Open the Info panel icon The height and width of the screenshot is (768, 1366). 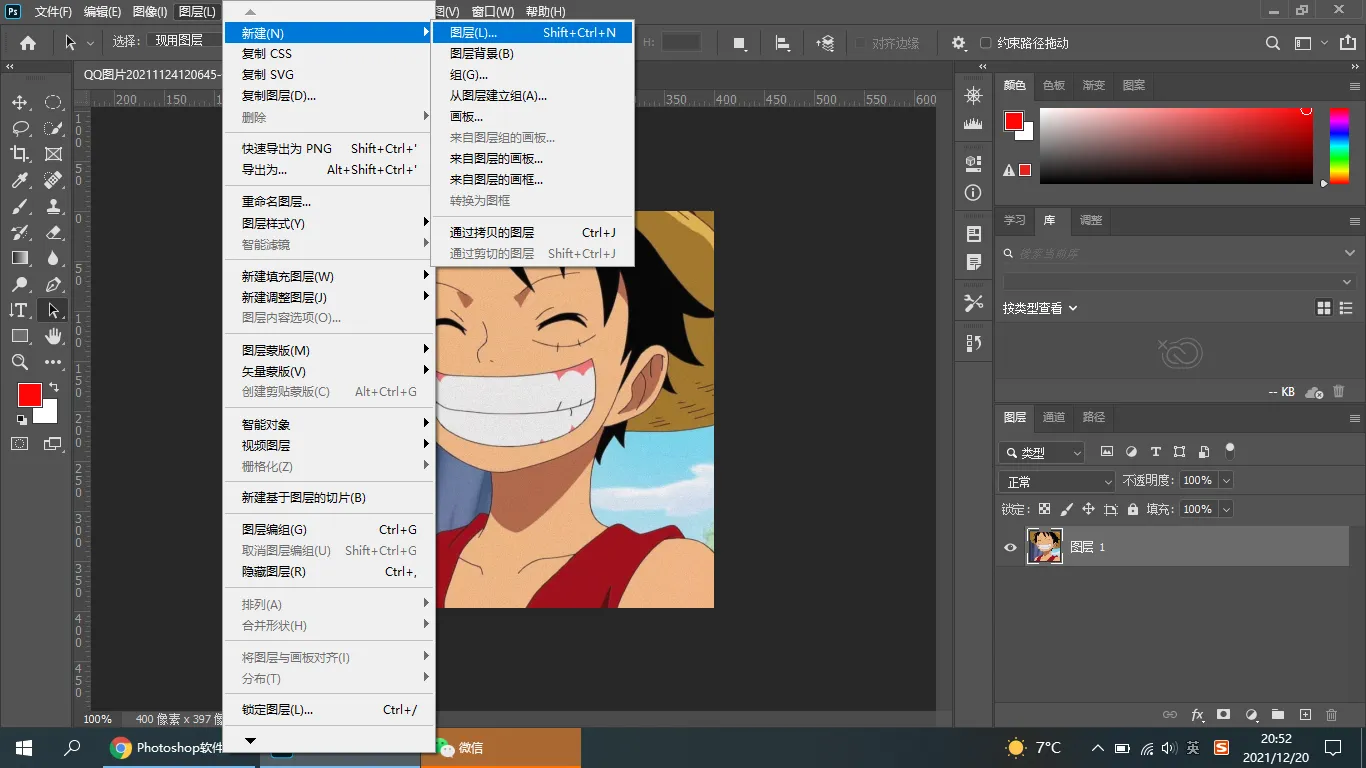tap(973, 193)
